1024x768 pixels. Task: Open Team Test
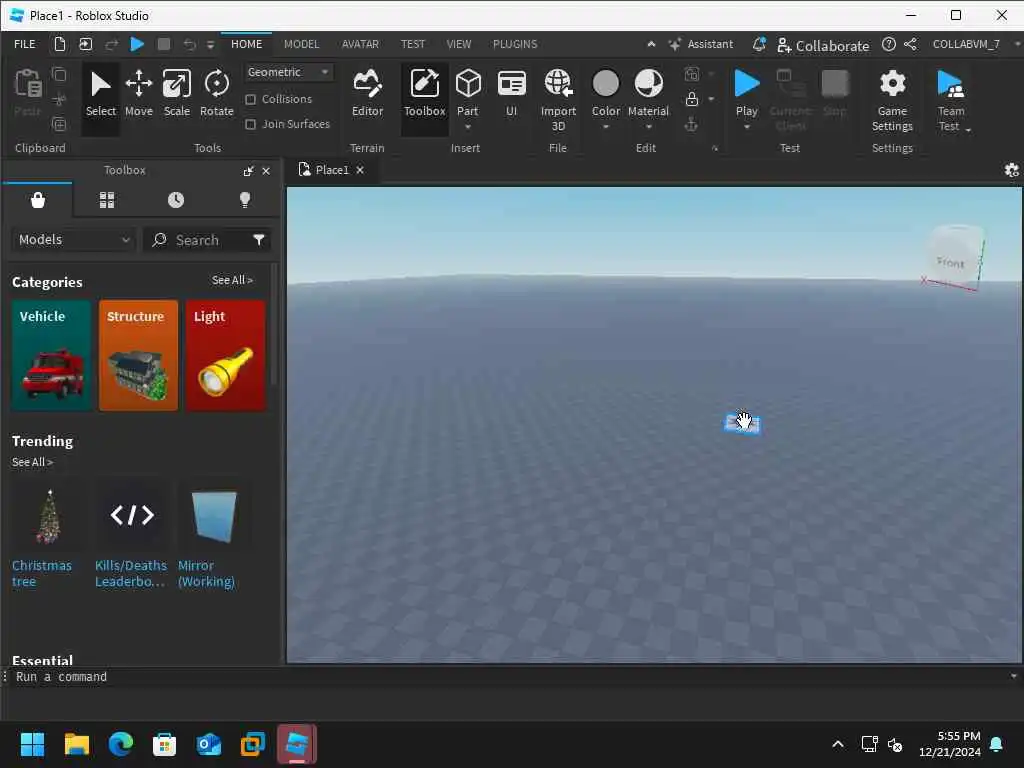(951, 99)
